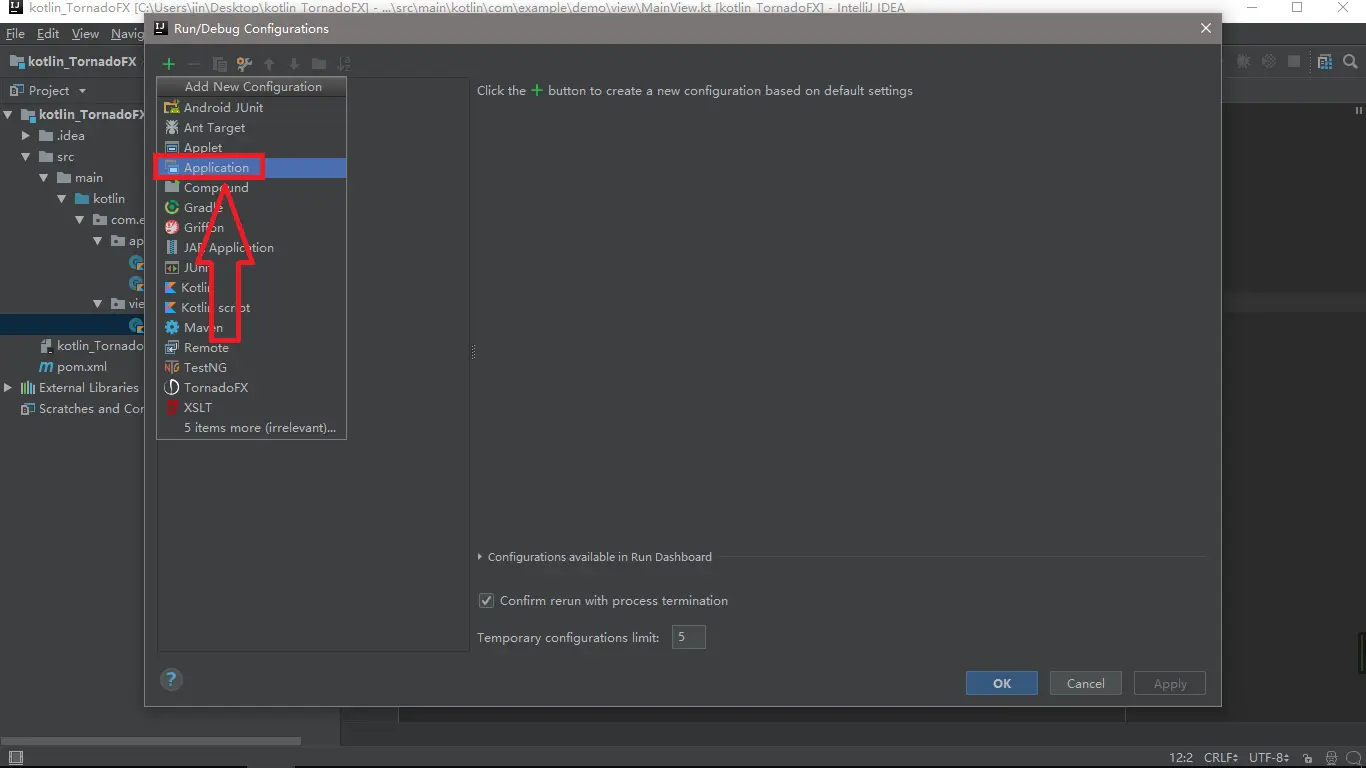Image resolution: width=1366 pixels, height=768 pixels.
Task: Close the Run/Debug Configurations dialog
Action: [1205, 29]
